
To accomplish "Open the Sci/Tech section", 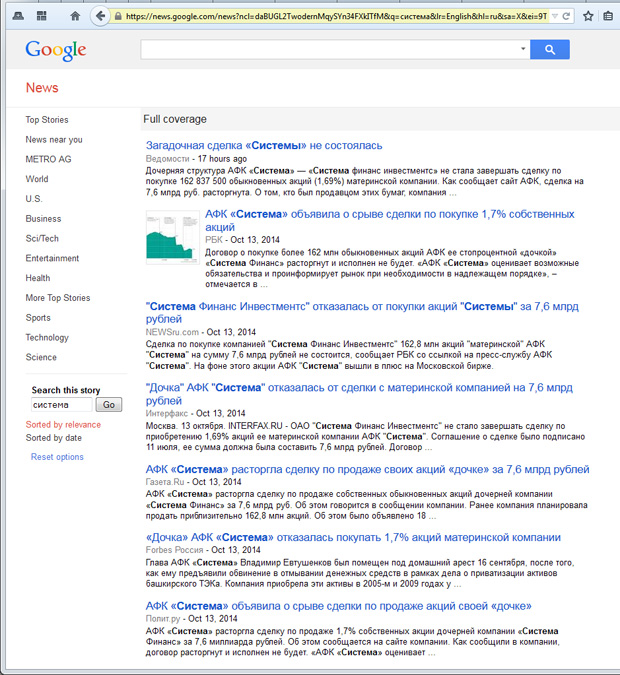I will (42, 238).
